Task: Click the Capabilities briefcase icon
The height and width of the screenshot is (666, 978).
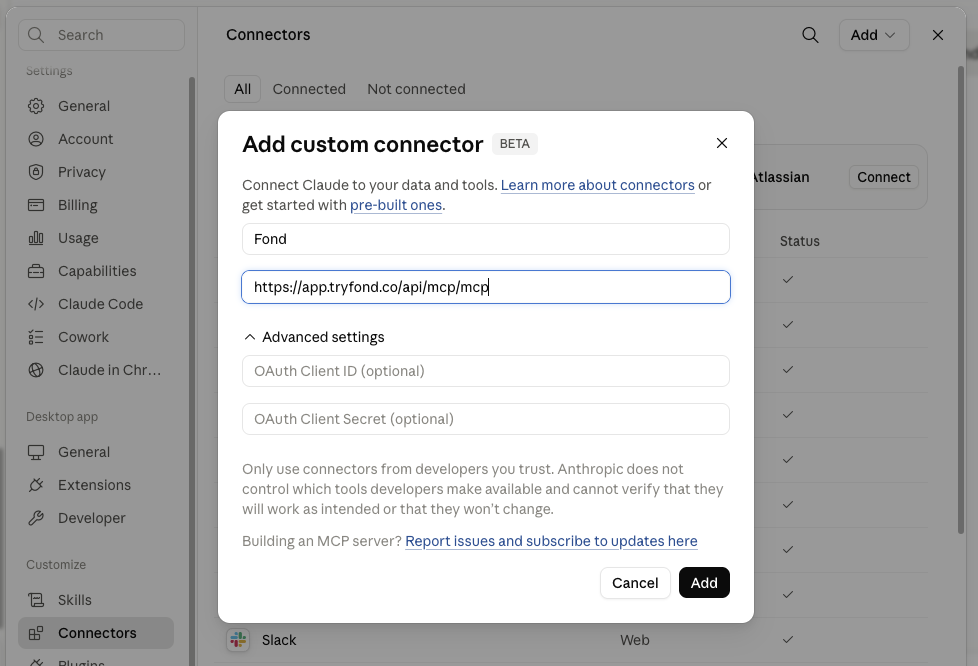Action: (36, 271)
